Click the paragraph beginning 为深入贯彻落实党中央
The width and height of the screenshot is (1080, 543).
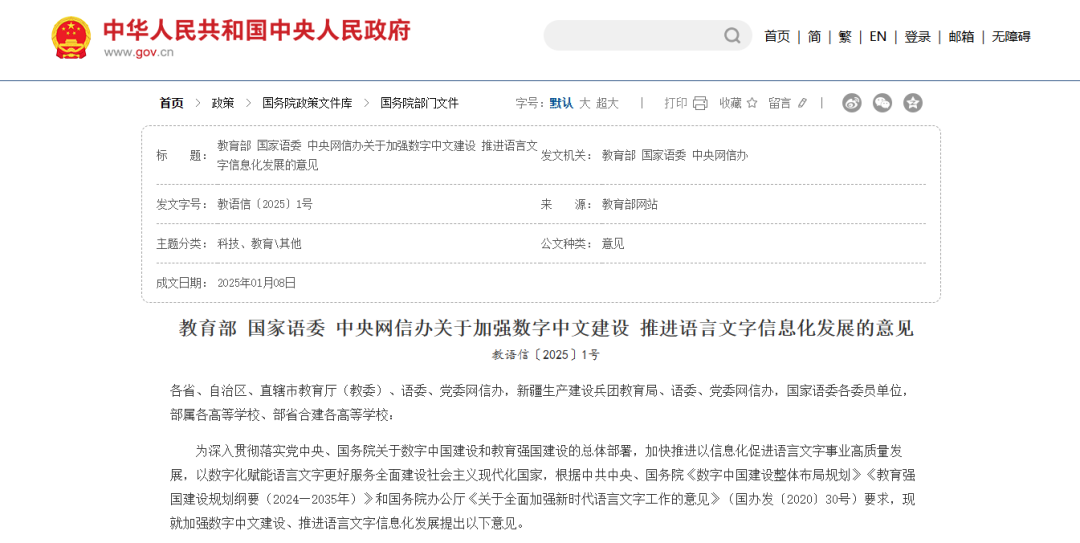[544, 487]
